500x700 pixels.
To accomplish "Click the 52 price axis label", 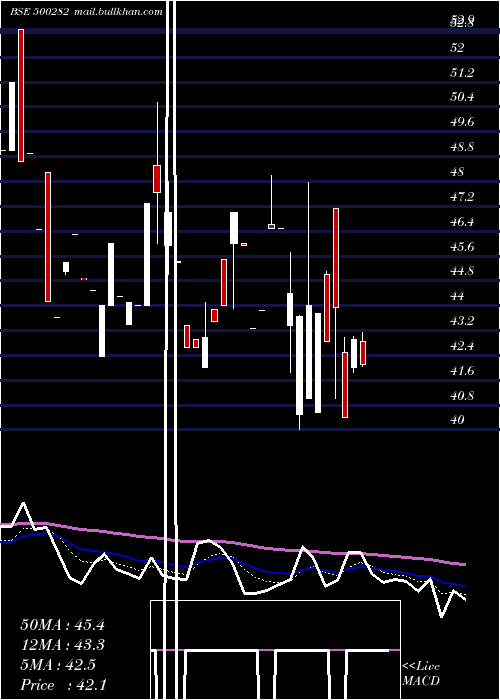I will 457,47.
